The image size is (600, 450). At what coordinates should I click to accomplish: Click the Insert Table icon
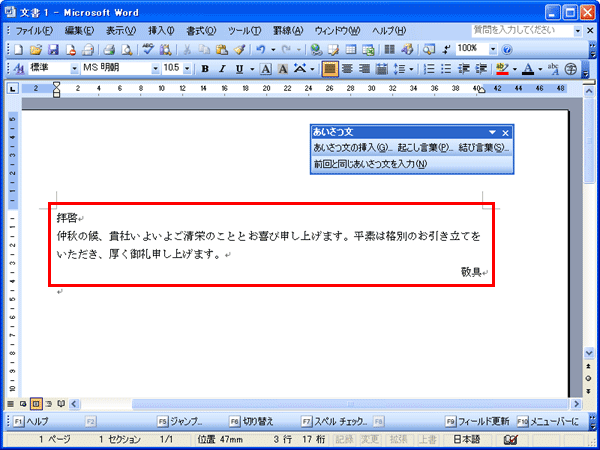(351, 49)
